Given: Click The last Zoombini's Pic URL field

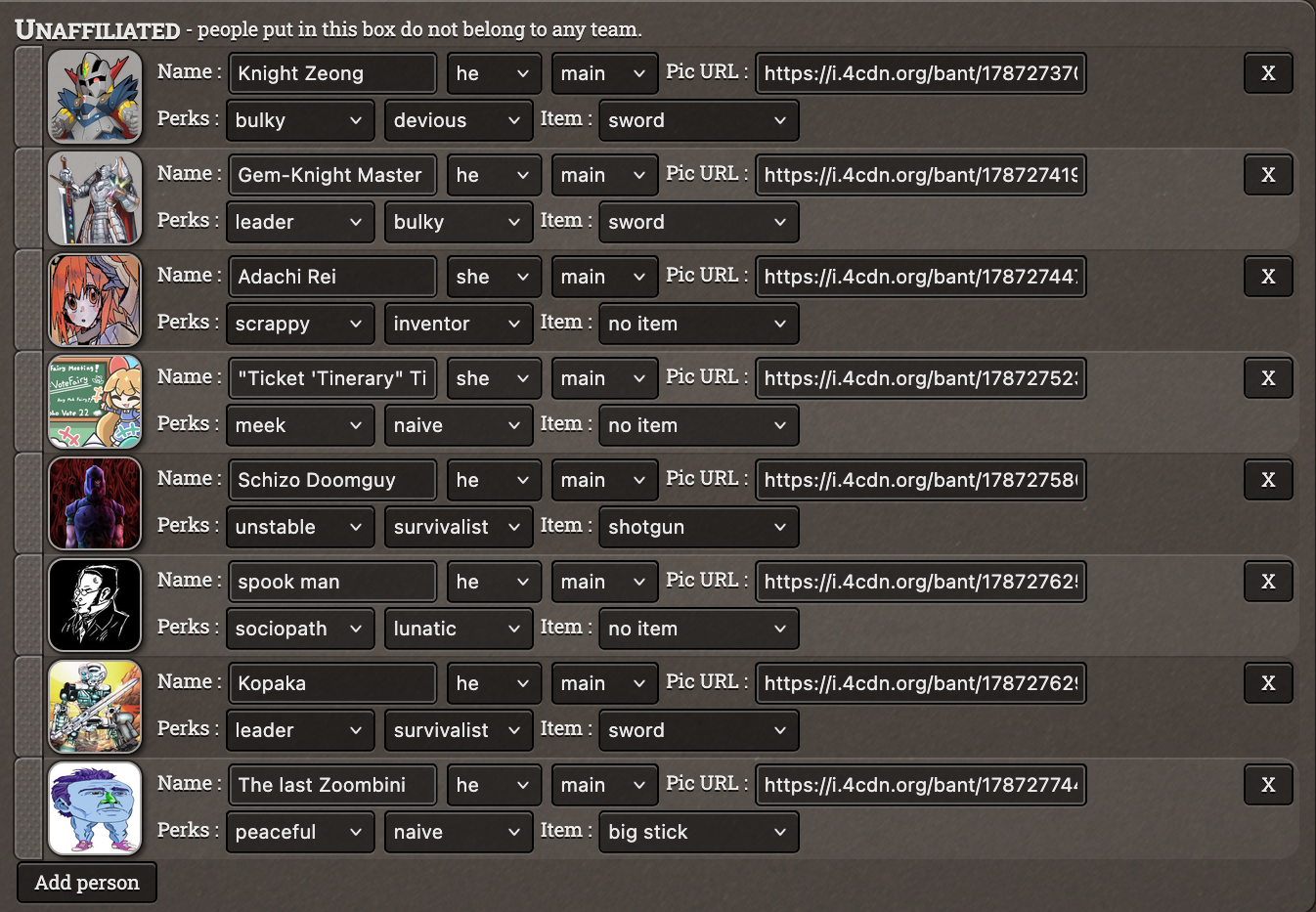Looking at the screenshot, I should (921, 785).
